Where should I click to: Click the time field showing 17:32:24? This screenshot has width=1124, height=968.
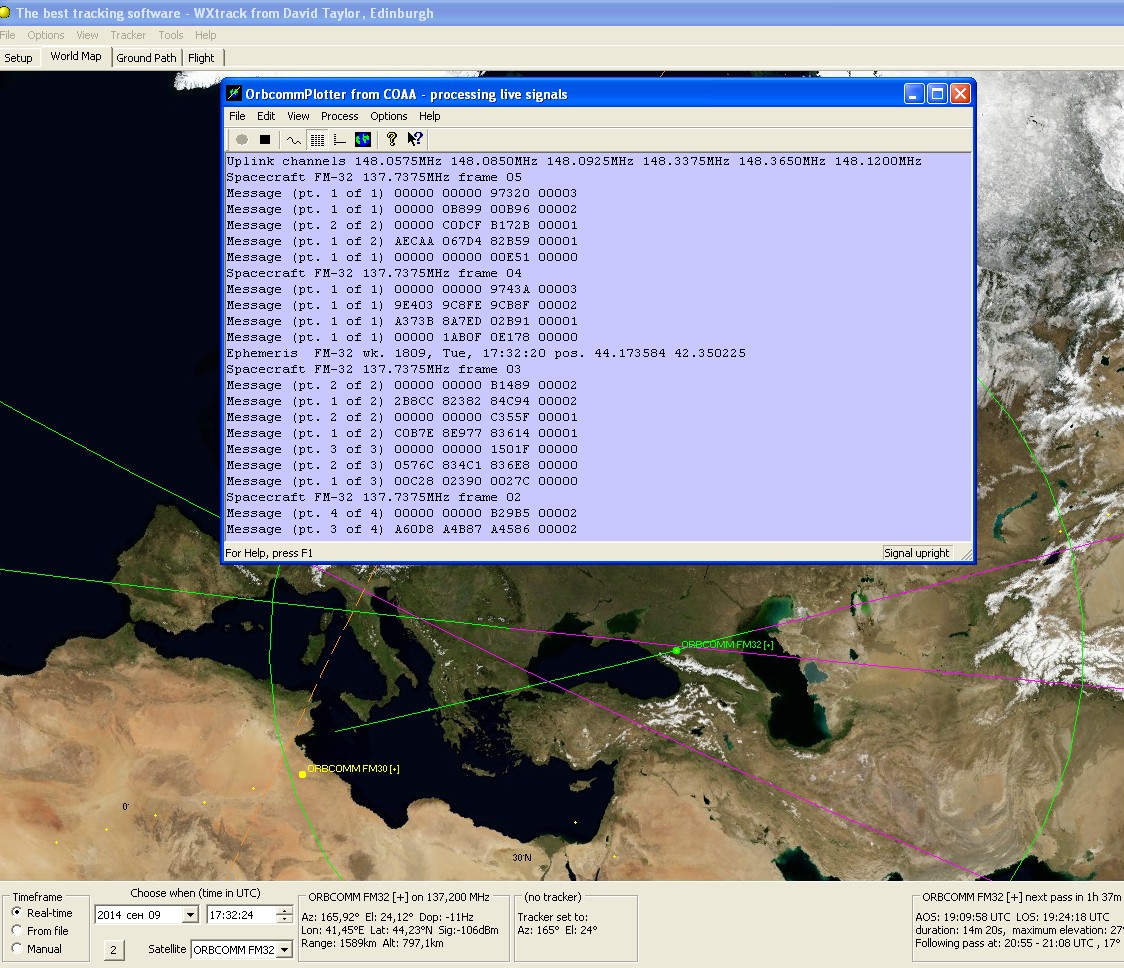[x=241, y=914]
